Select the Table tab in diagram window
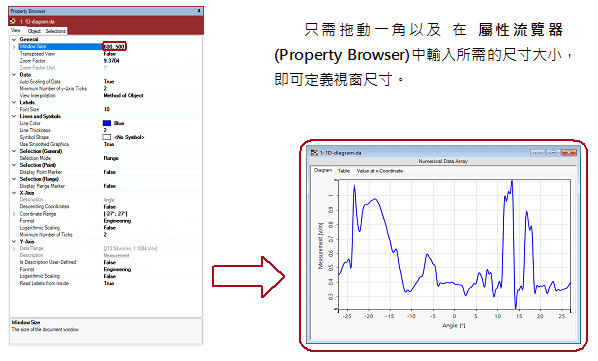The height and width of the screenshot is (361, 598). pos(344,171)
